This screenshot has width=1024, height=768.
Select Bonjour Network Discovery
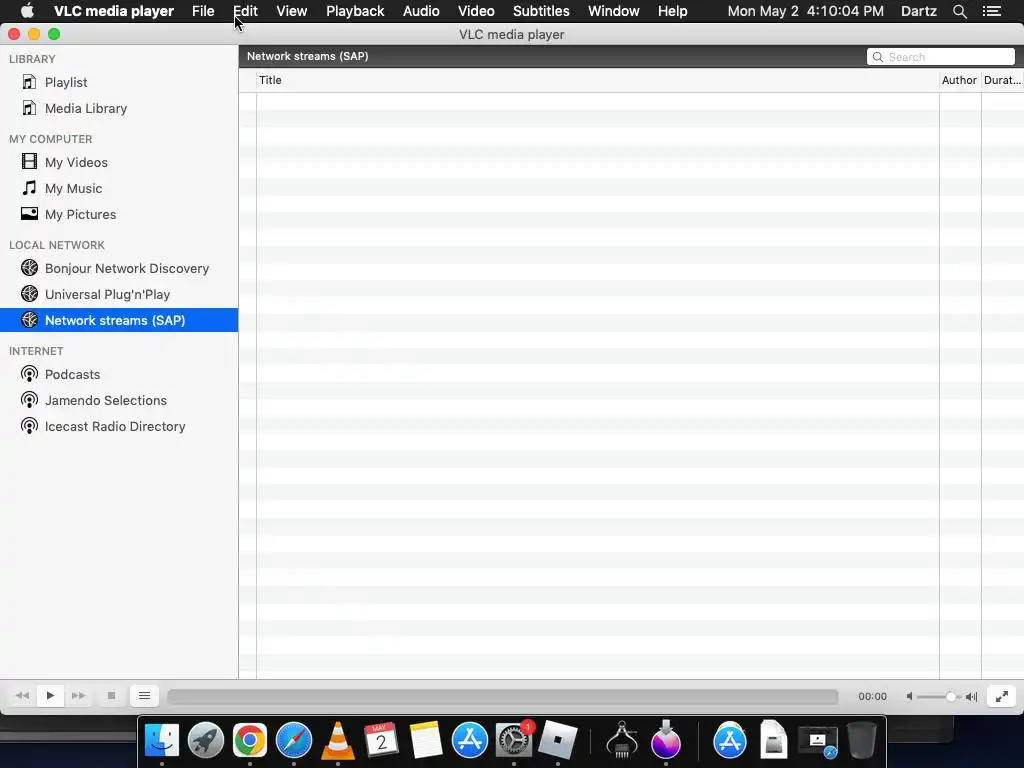[119, 268]
